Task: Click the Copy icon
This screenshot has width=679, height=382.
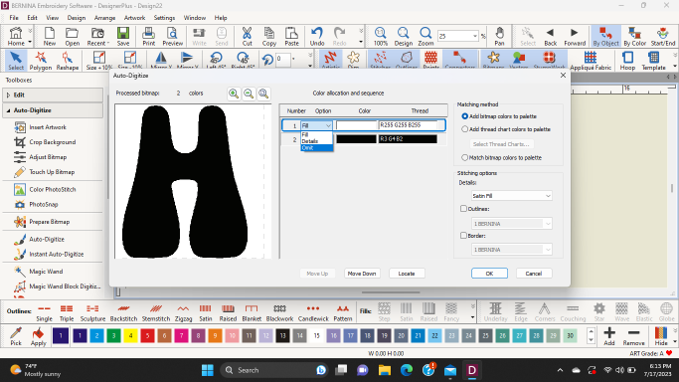Action: pos(269,36)
